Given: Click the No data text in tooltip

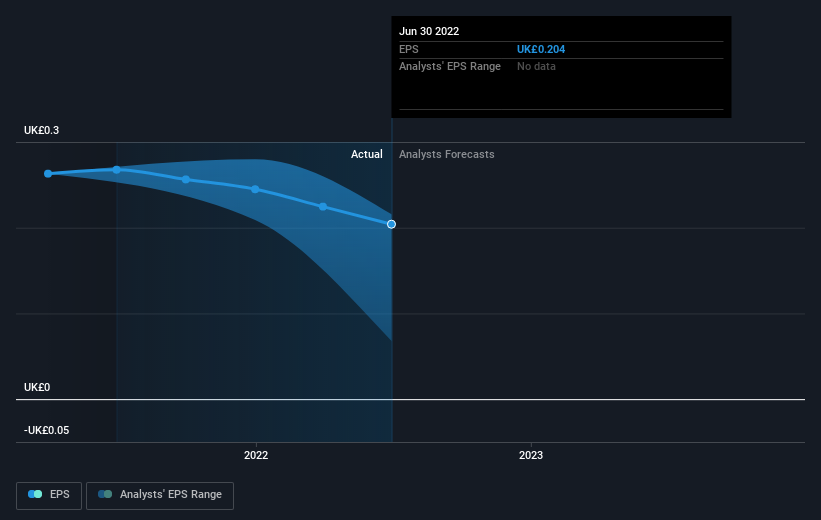Looking at the screenshot, I should 536,67.
